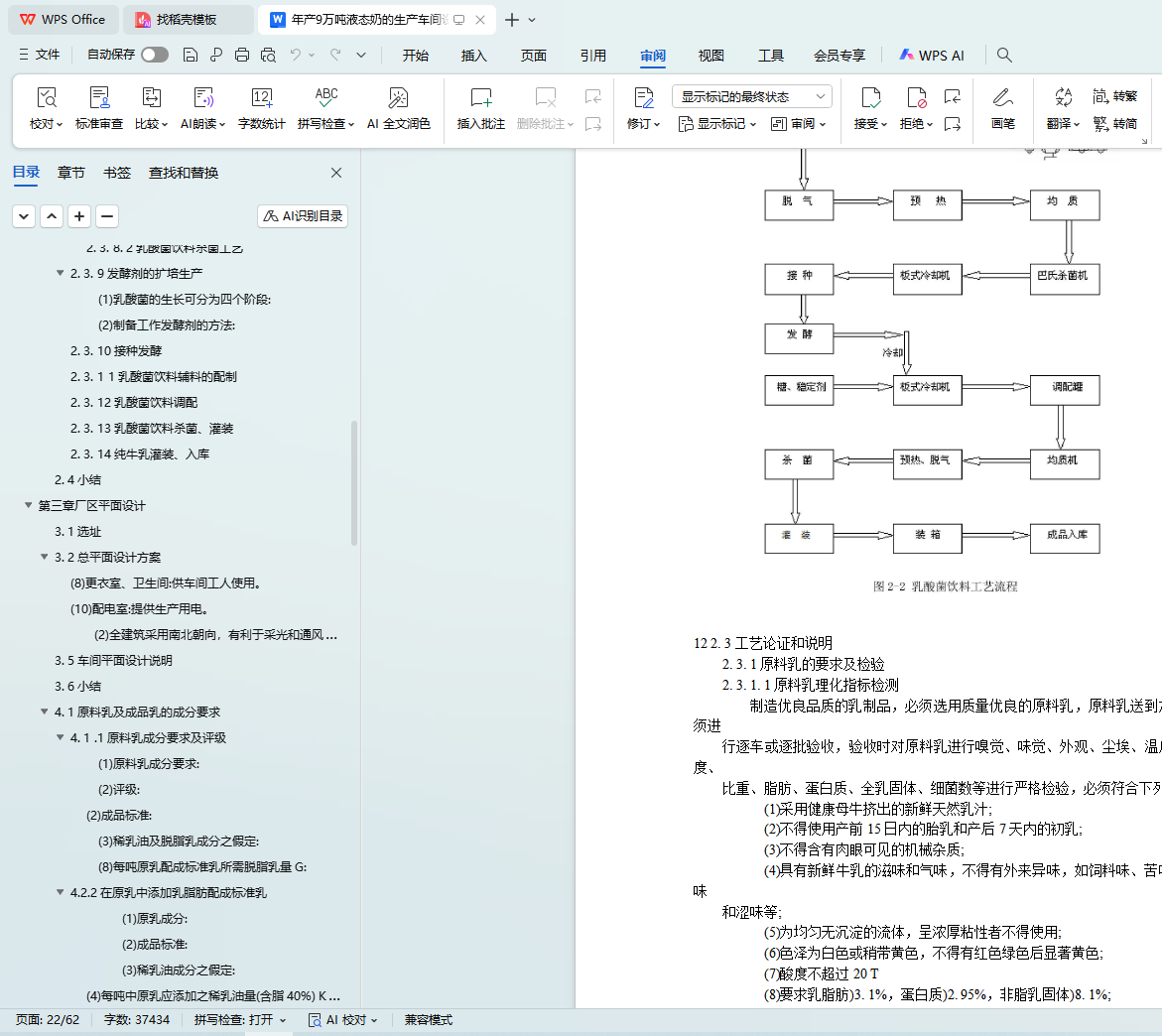Switch to the 引用 ribbon tab
The width and height of the screenshot is (1162, 1036).
[x=592, y=55]
